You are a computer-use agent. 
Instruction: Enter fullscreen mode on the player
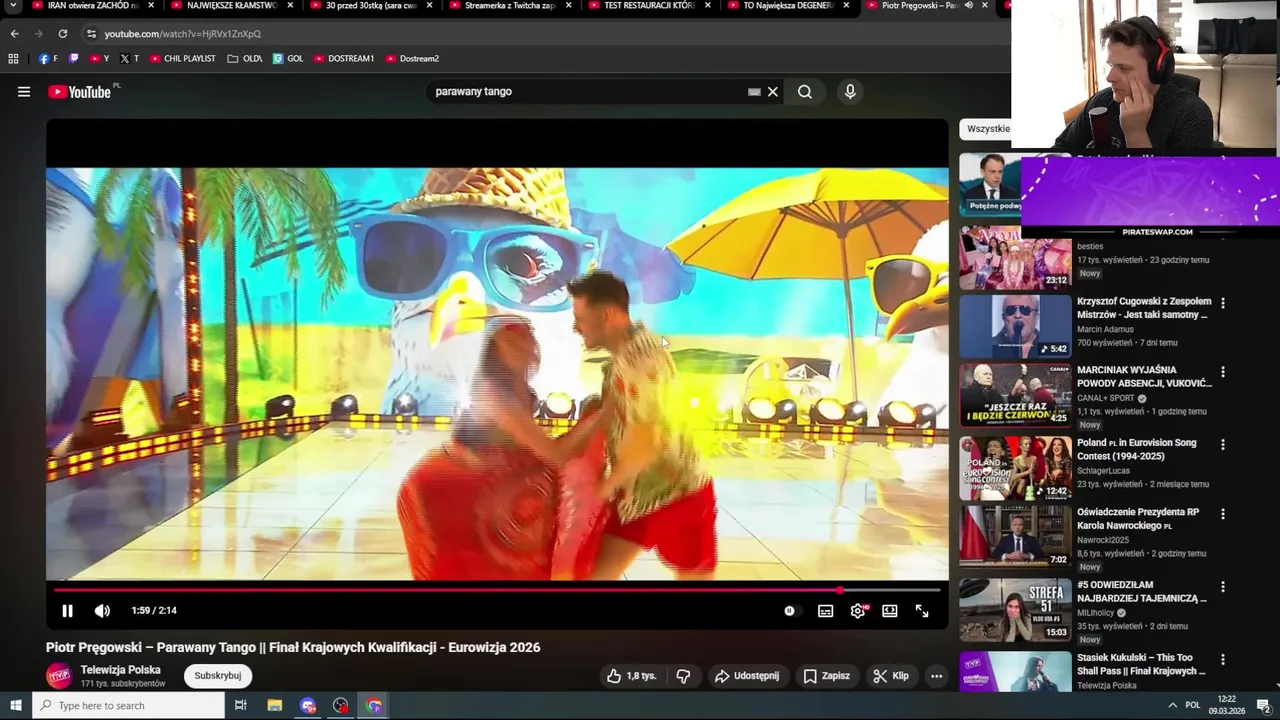click(922, 611)
